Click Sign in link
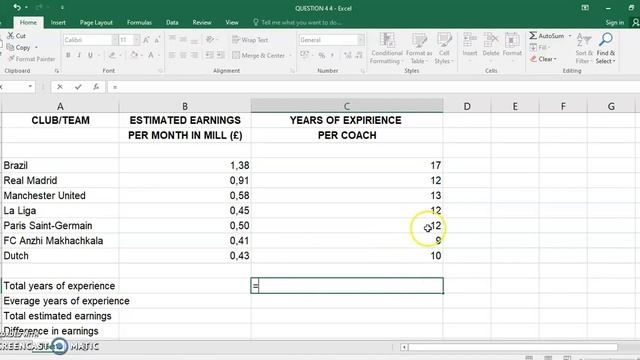Viewport: 640px width, 360px height. click(615, 22)
